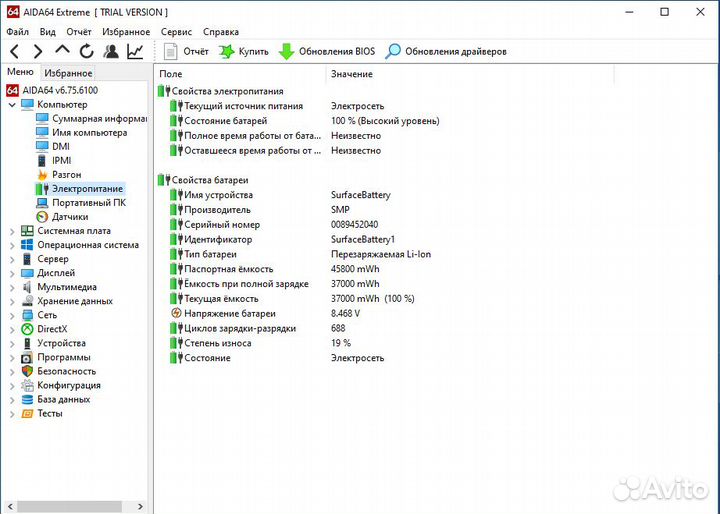Expand the Операционная система node

point(12,245)
